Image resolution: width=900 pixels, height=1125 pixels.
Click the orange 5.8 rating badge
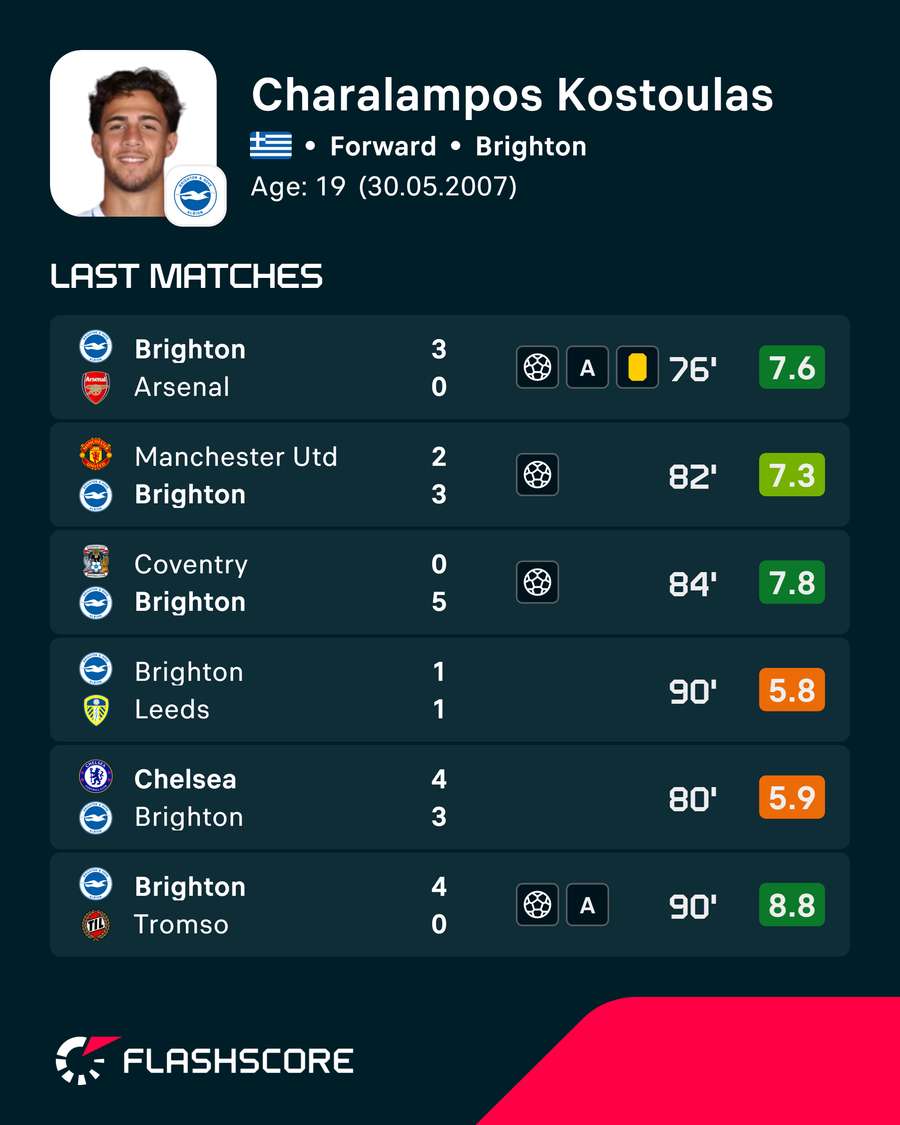coord(792,689)
